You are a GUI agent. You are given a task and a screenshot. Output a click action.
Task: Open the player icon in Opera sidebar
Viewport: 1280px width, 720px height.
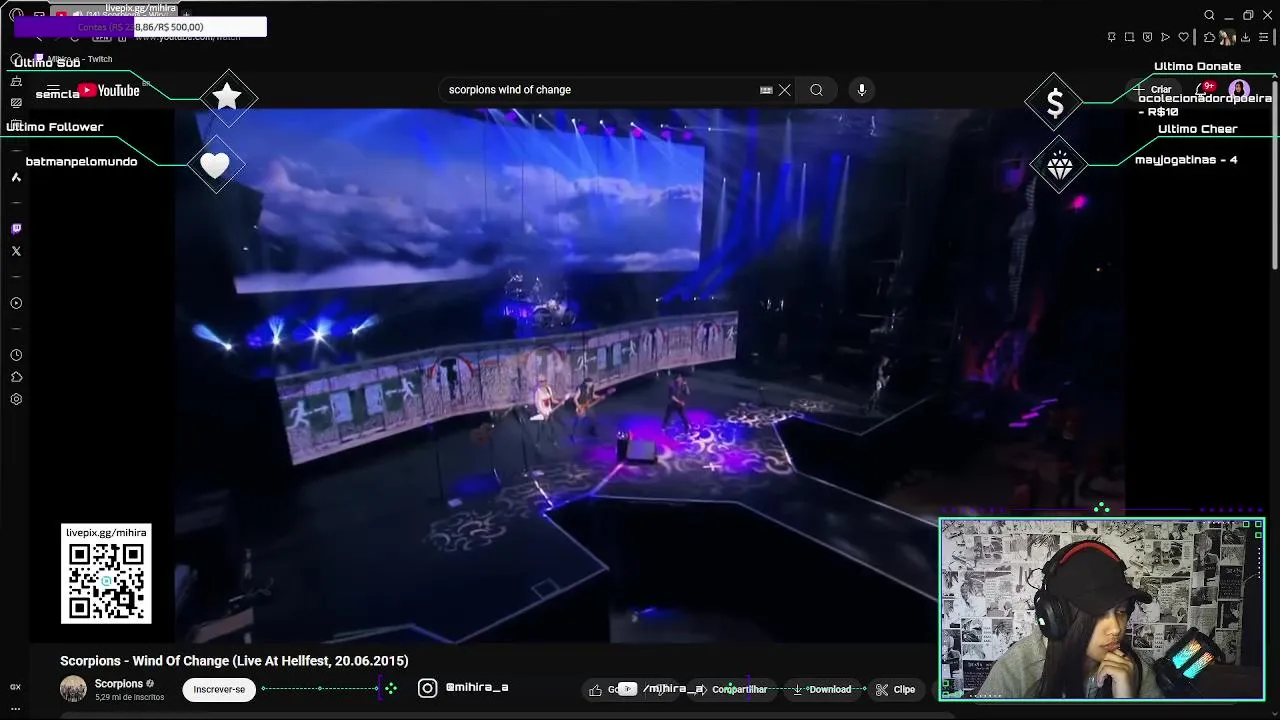[16, 303]
